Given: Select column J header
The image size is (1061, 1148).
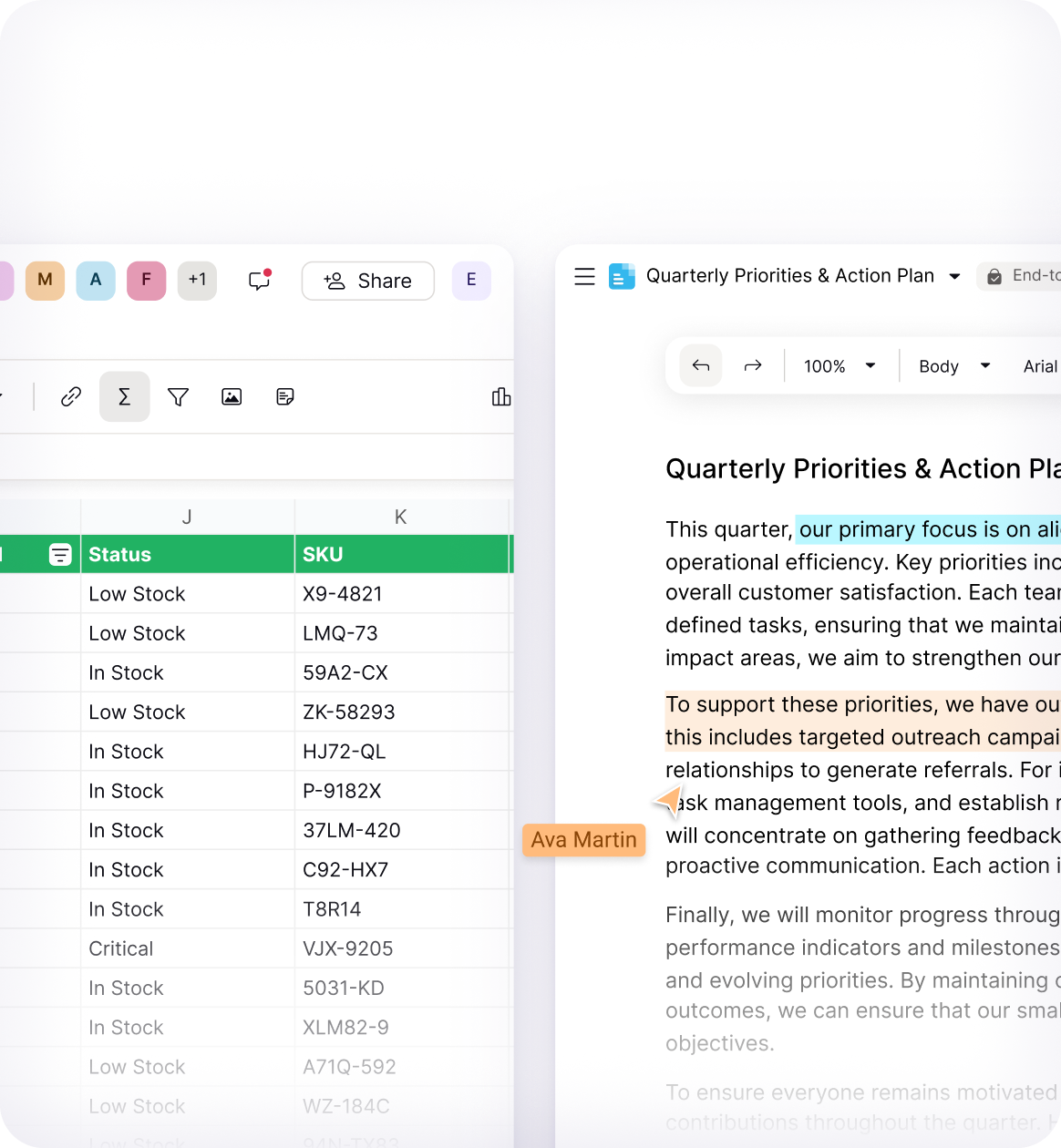Looking at the screenshot, I should coord(187,517).
